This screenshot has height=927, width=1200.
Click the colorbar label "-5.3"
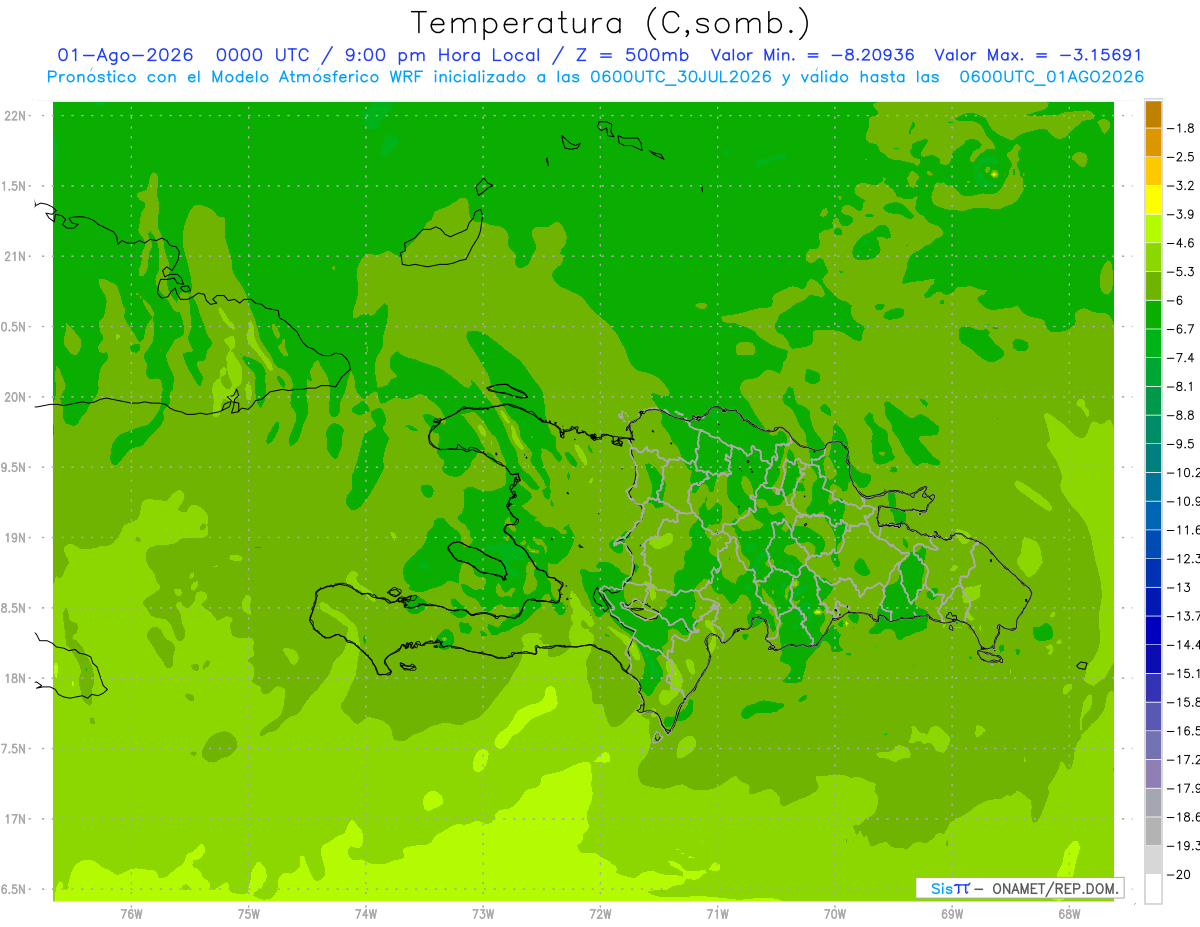tap(1181, 272)
